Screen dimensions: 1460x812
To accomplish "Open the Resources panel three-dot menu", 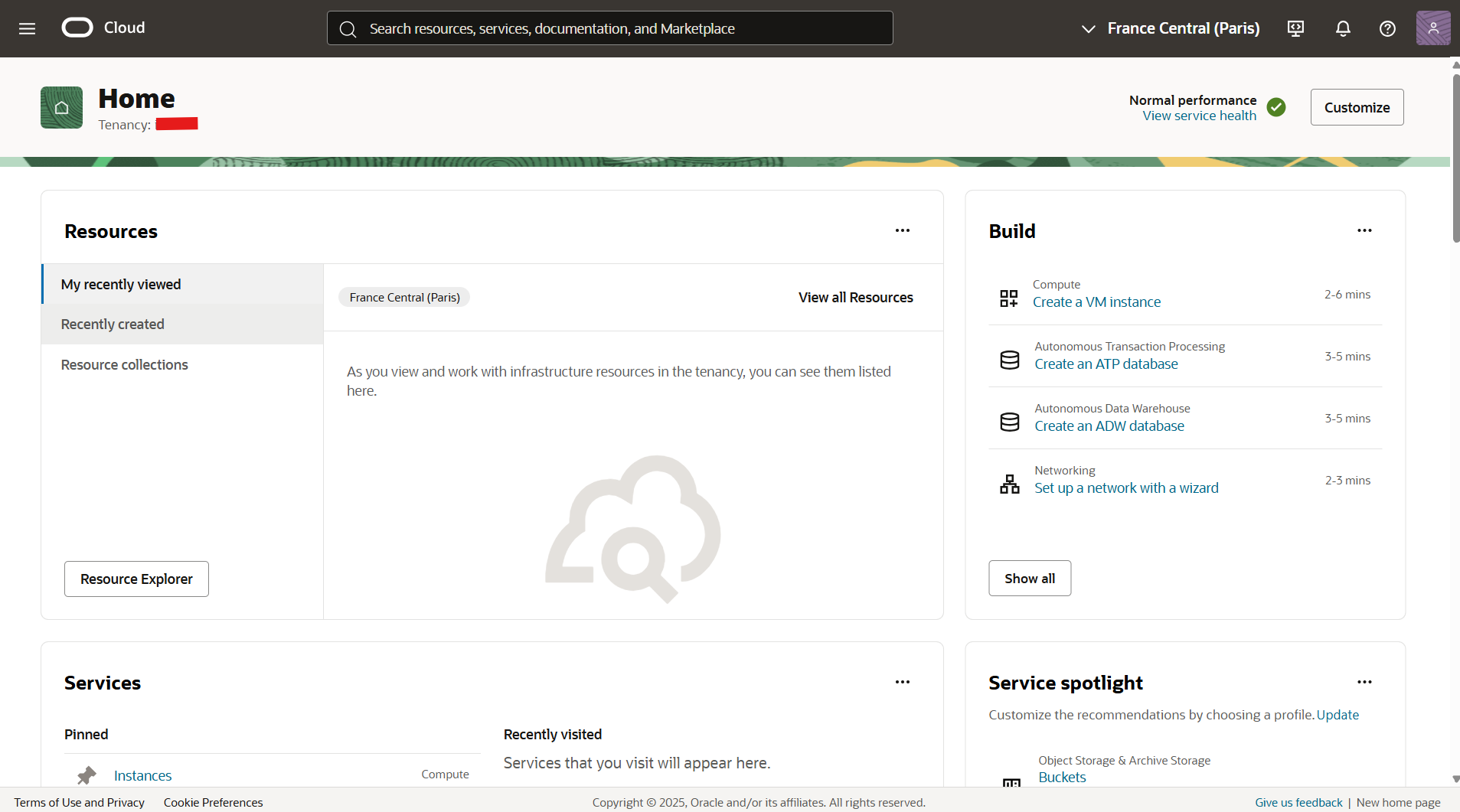I will pos(903,230).
